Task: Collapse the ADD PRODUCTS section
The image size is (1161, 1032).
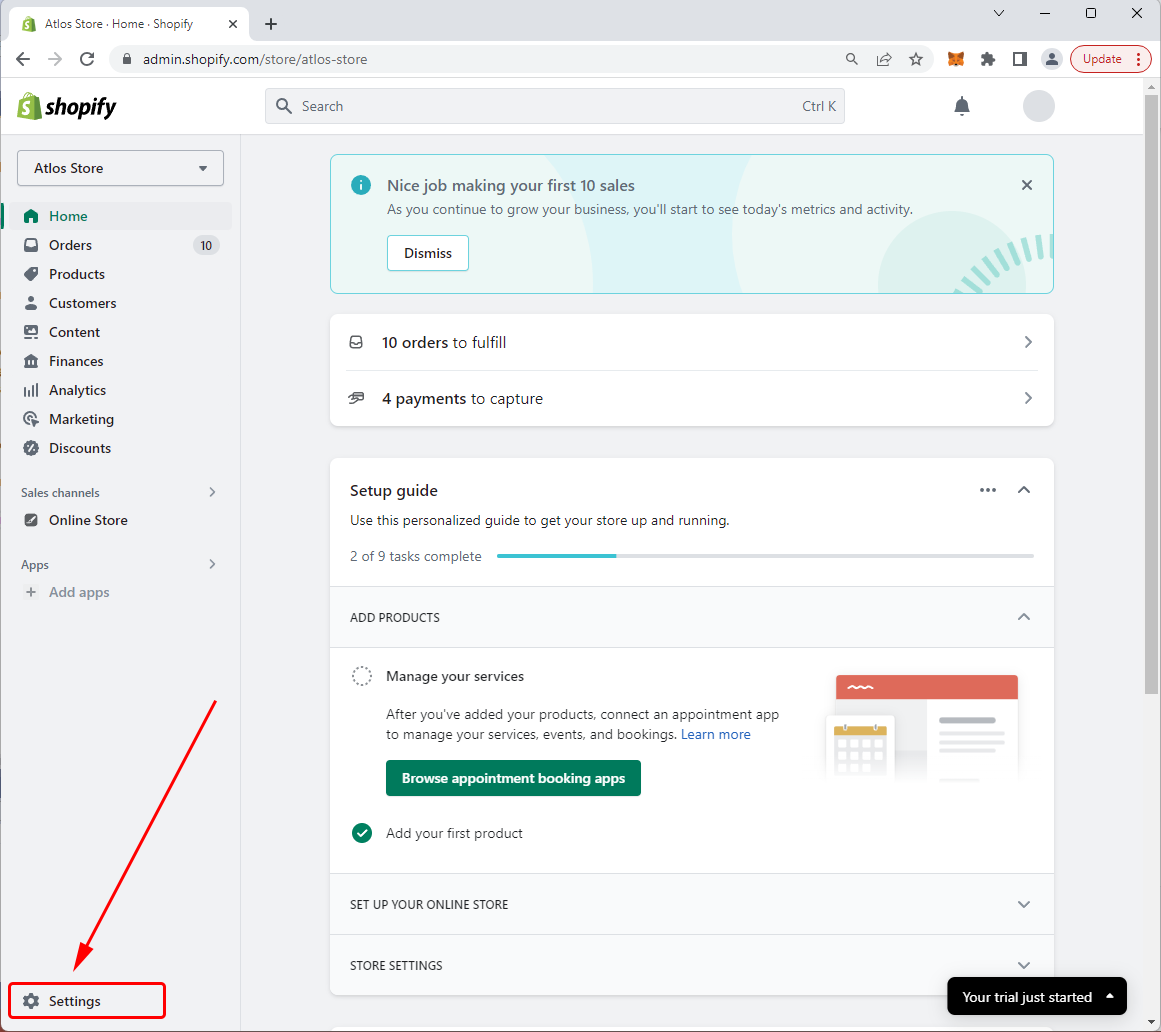Action: pos(1023,617)
